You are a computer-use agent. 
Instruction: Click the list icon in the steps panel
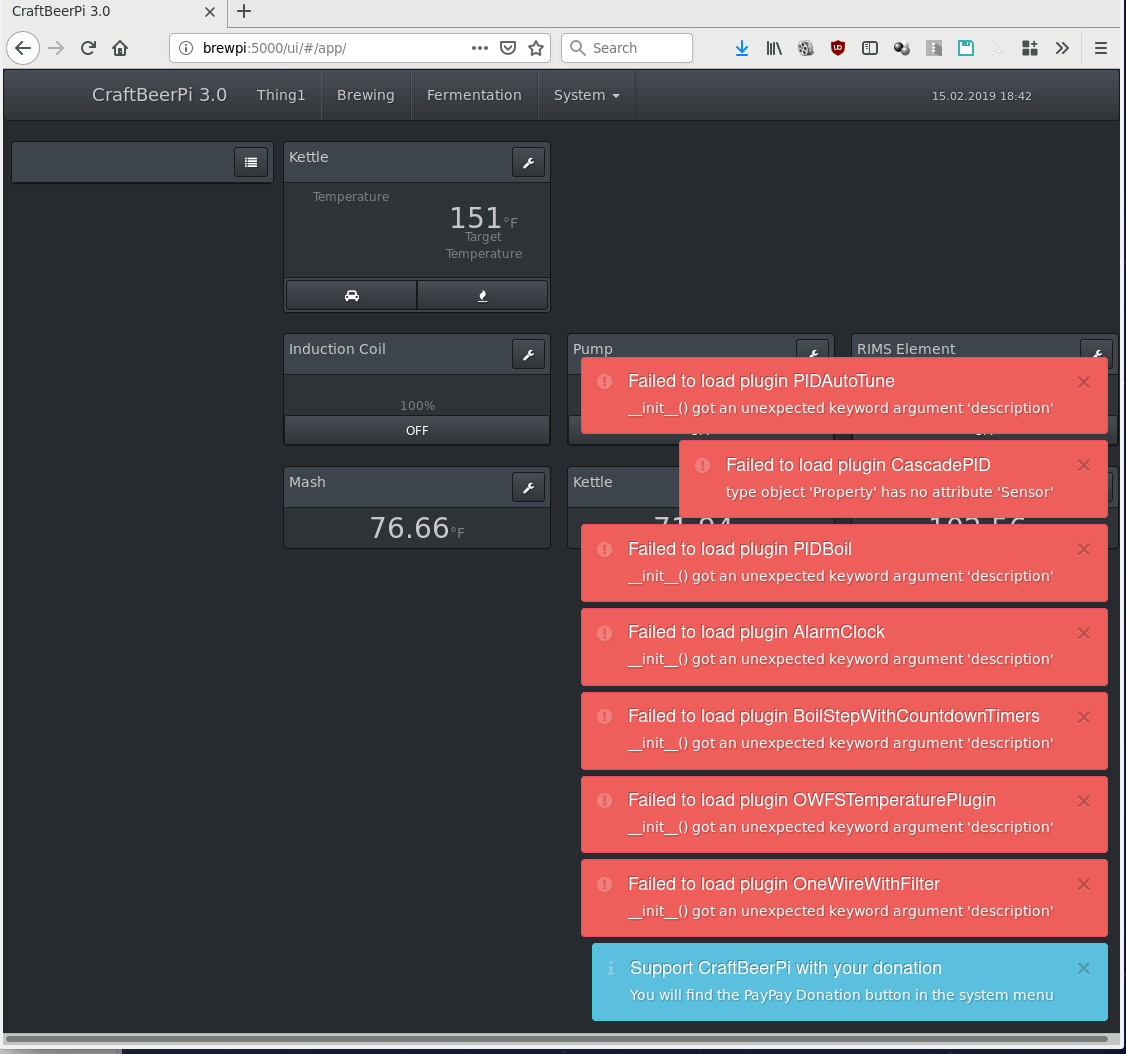point(251,162)
